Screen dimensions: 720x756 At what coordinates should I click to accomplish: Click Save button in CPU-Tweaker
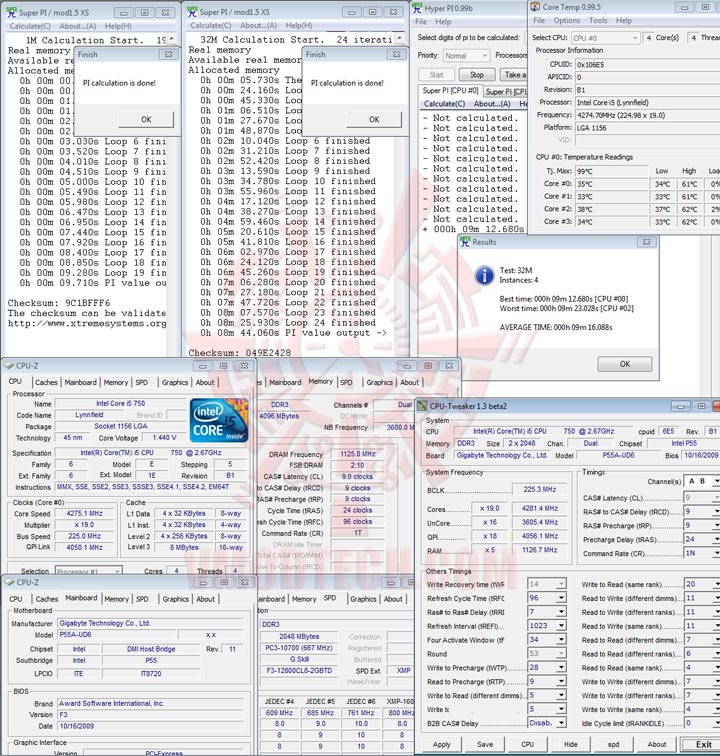click(x=485, y=744)
